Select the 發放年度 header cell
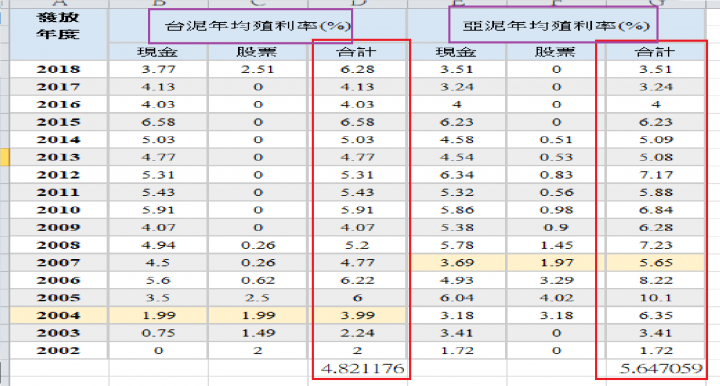The width and height of the screenshot is (720, 386). pos(59,34)
